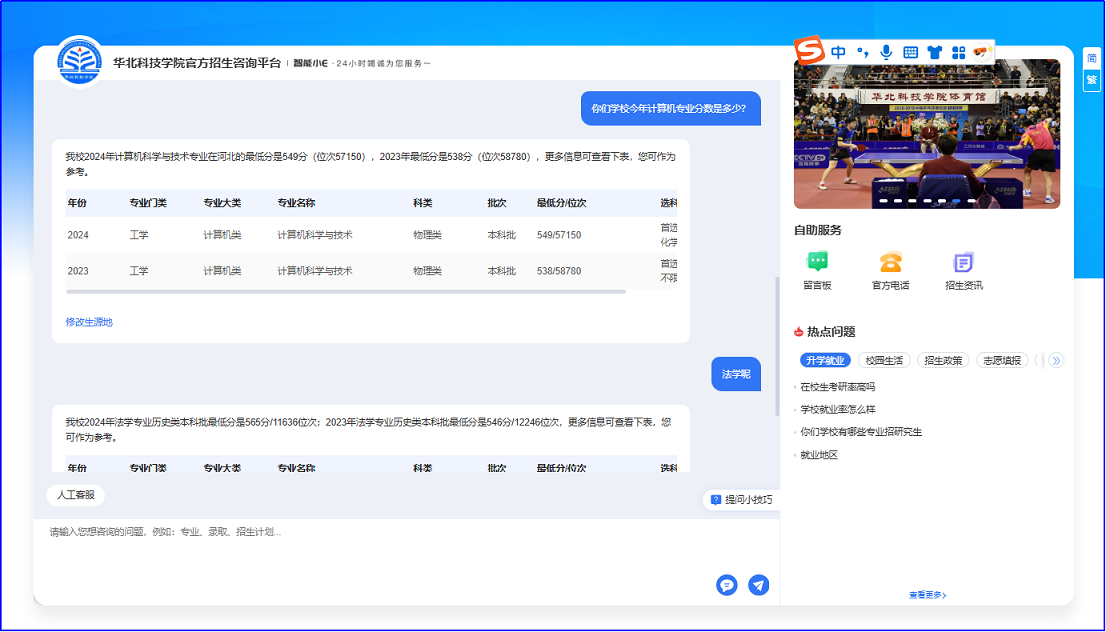Expand 查看更多 for more hot questions

pyautogui.click(x=927, y=595)
